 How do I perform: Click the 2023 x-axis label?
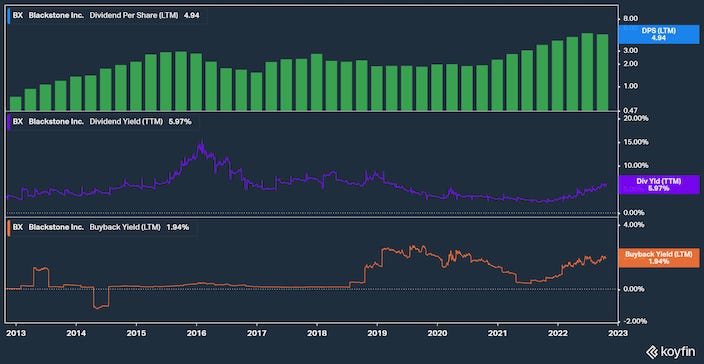pyautogui.click(x=618, y=333)
